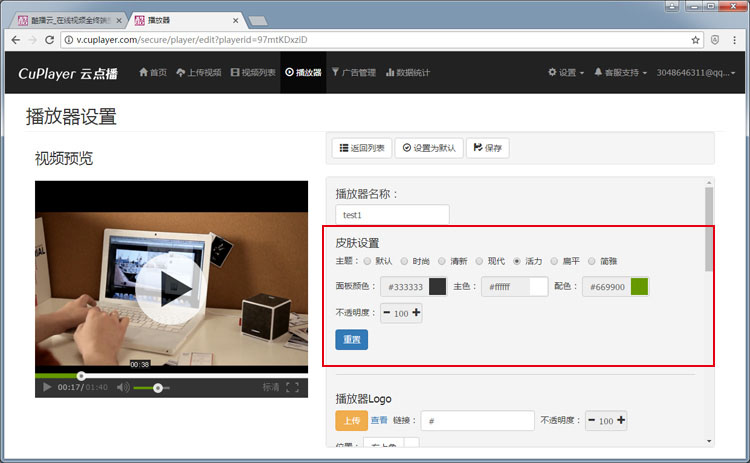Screen dimensions: 750x463
Task: Mute the player using the speaker icon
Action: 122,387
